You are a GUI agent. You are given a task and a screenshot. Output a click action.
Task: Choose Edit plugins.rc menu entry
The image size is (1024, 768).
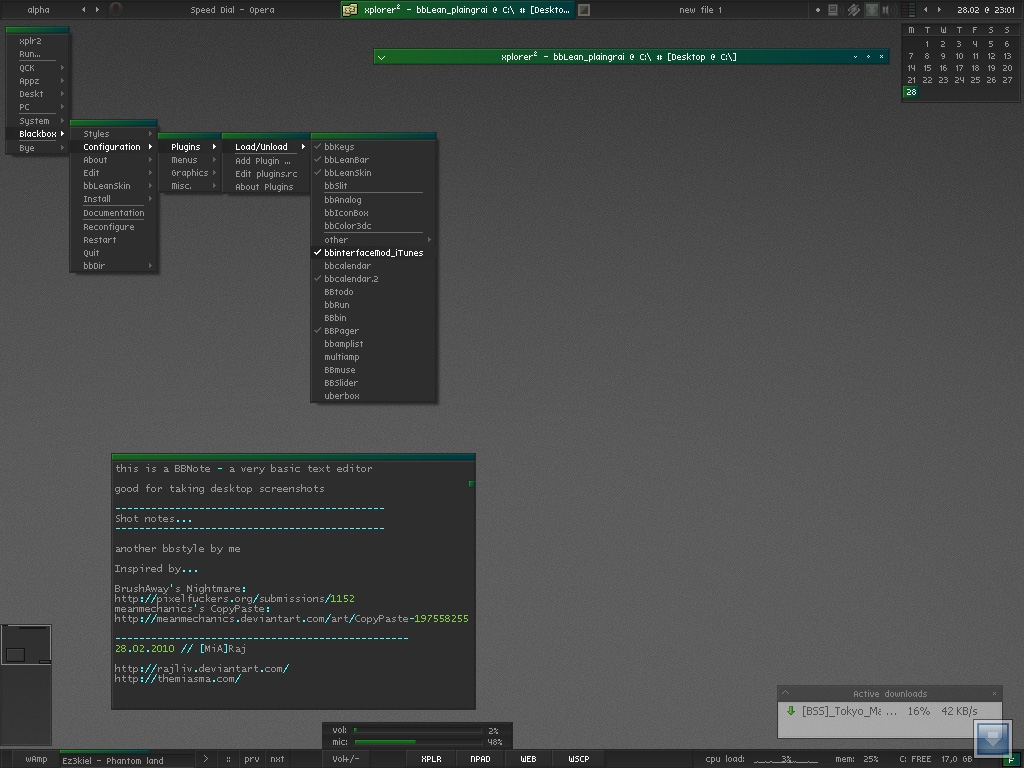266,174
